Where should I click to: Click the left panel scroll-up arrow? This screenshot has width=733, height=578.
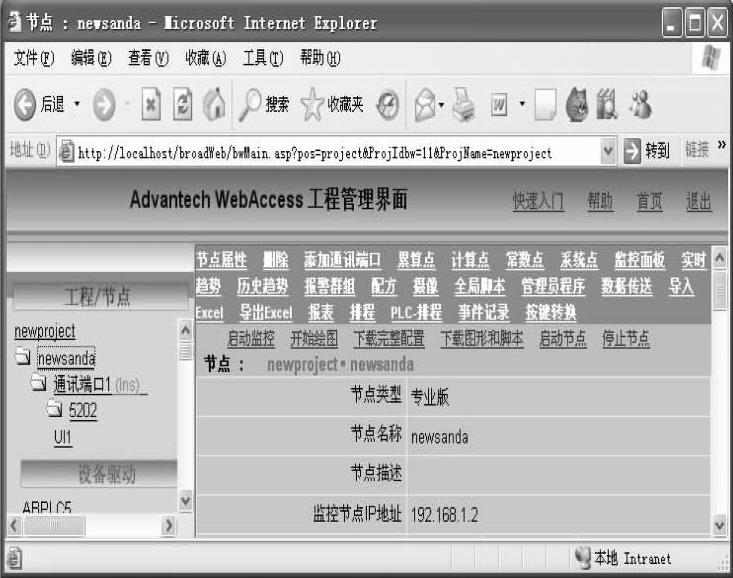[x=186, y=331]
